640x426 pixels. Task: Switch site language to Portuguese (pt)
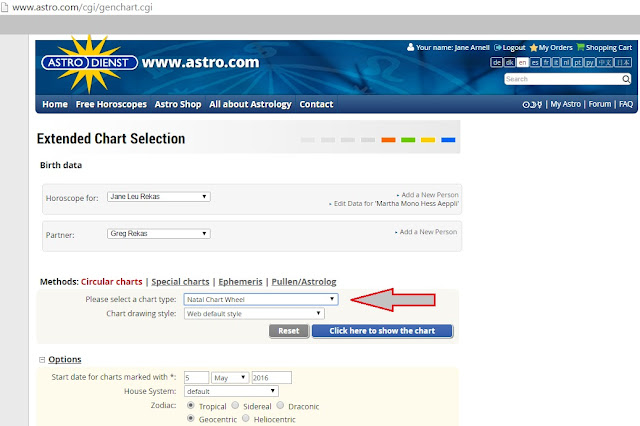pyautogui.click(x=578, y=62)
